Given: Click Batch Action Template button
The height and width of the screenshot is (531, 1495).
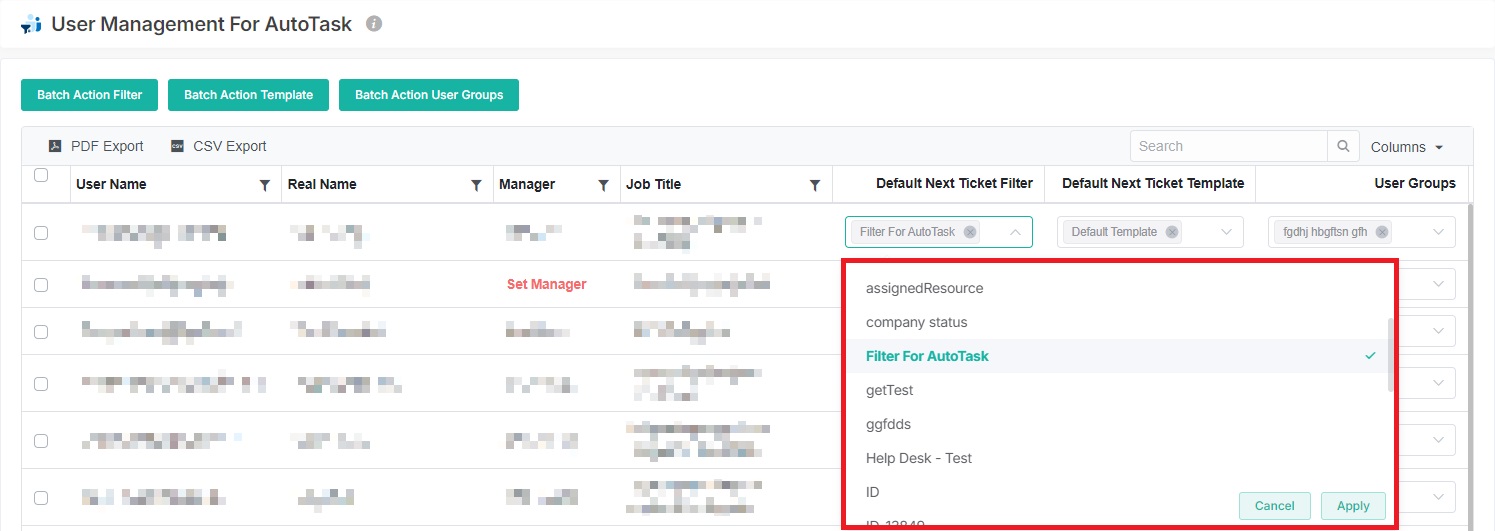Looking at the screenshot, I should click(x=249, y=95).
